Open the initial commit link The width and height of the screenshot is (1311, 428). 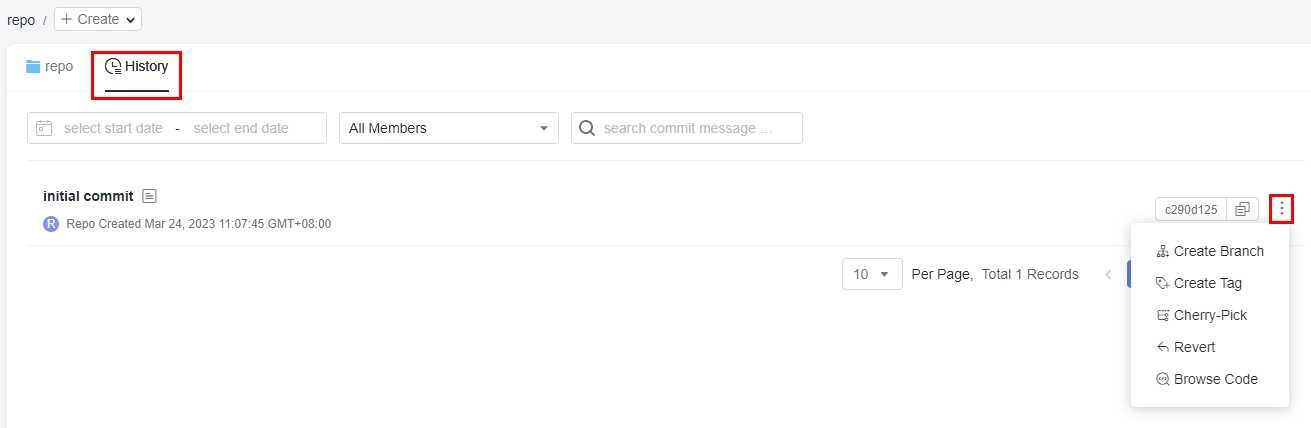(x=88, y=196)
